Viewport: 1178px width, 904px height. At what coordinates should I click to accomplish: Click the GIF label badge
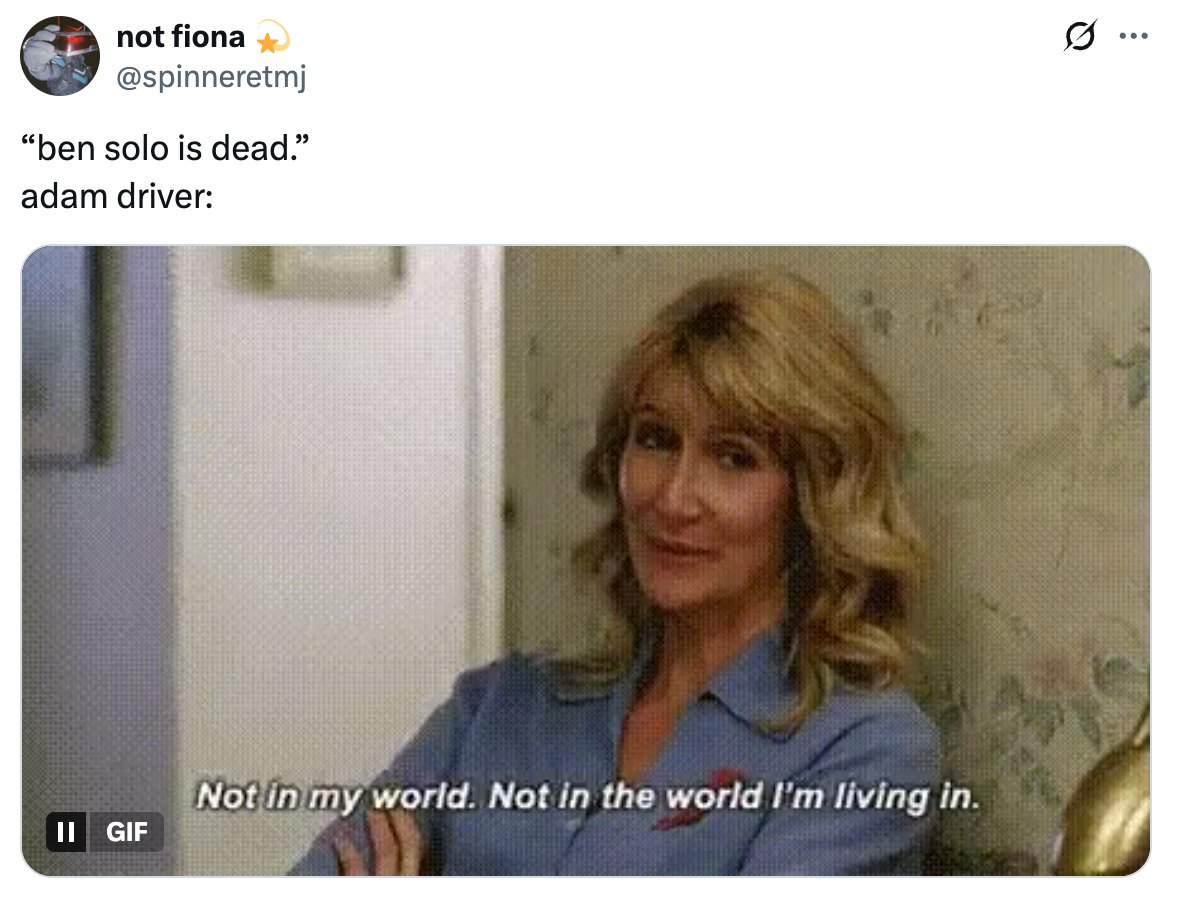[127, 831]
